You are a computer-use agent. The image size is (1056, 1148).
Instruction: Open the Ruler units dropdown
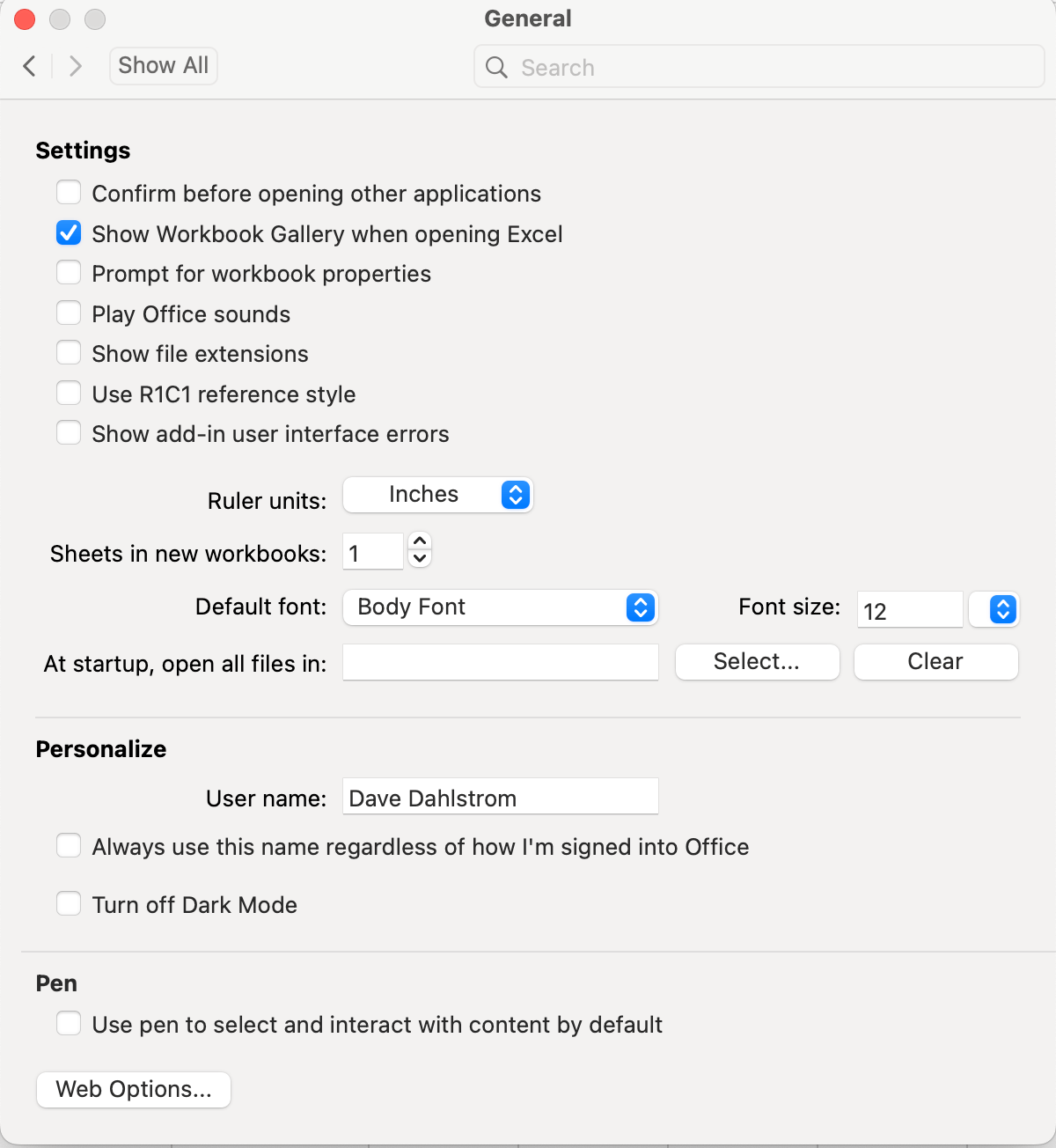pyautogui.click(x=438, y=495)
